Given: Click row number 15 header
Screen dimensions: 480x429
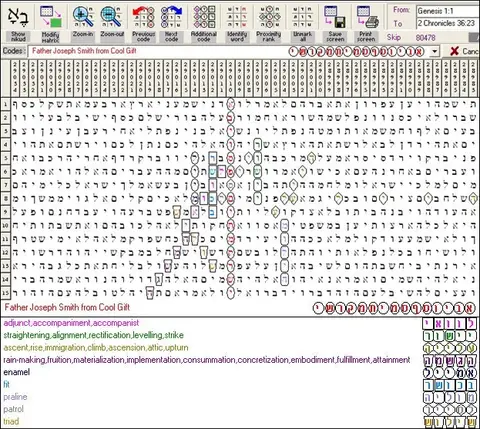Looking at the screenshot, I should [6, 293].
